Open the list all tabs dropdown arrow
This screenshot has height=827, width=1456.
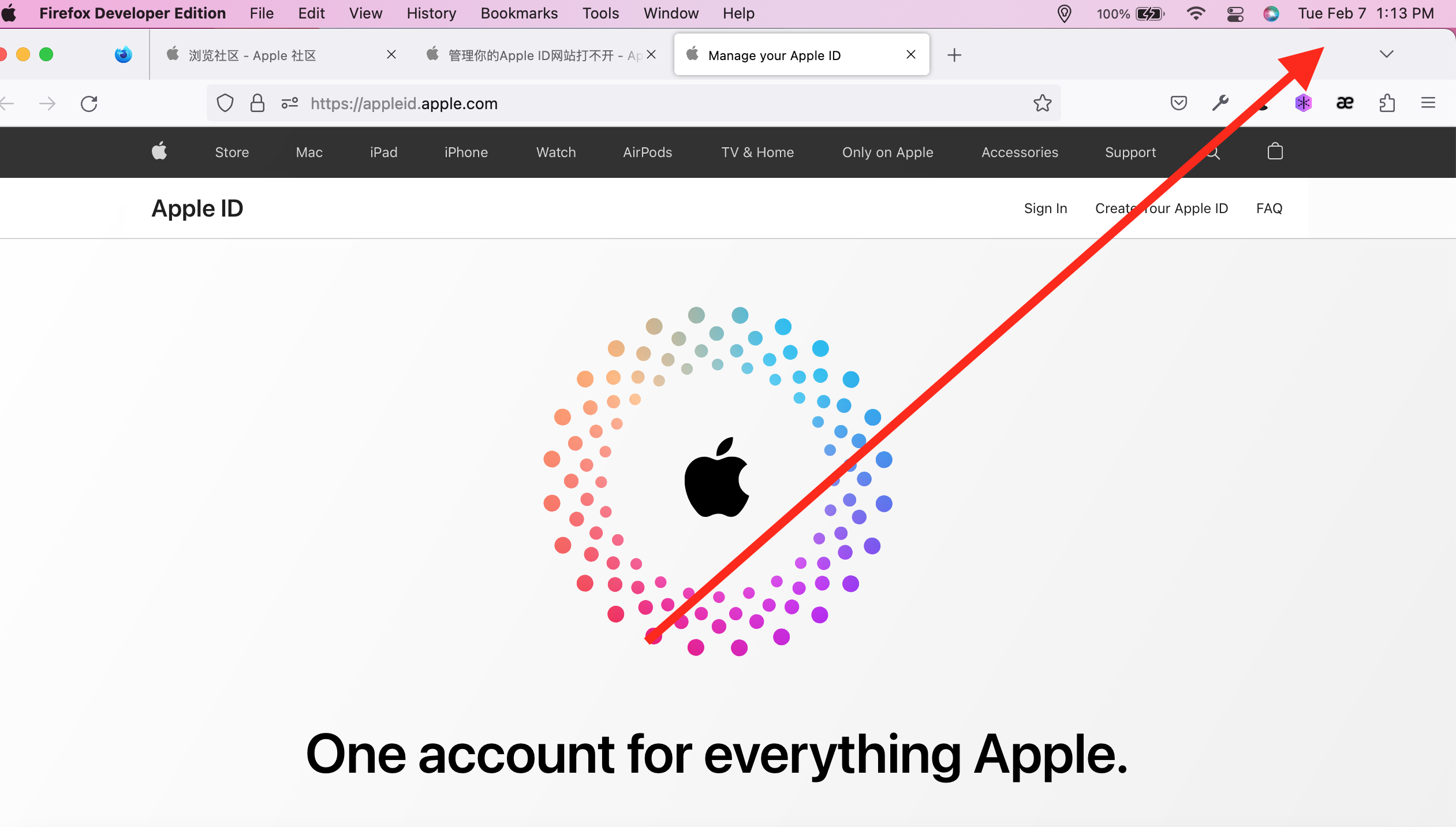(1386, 54)
